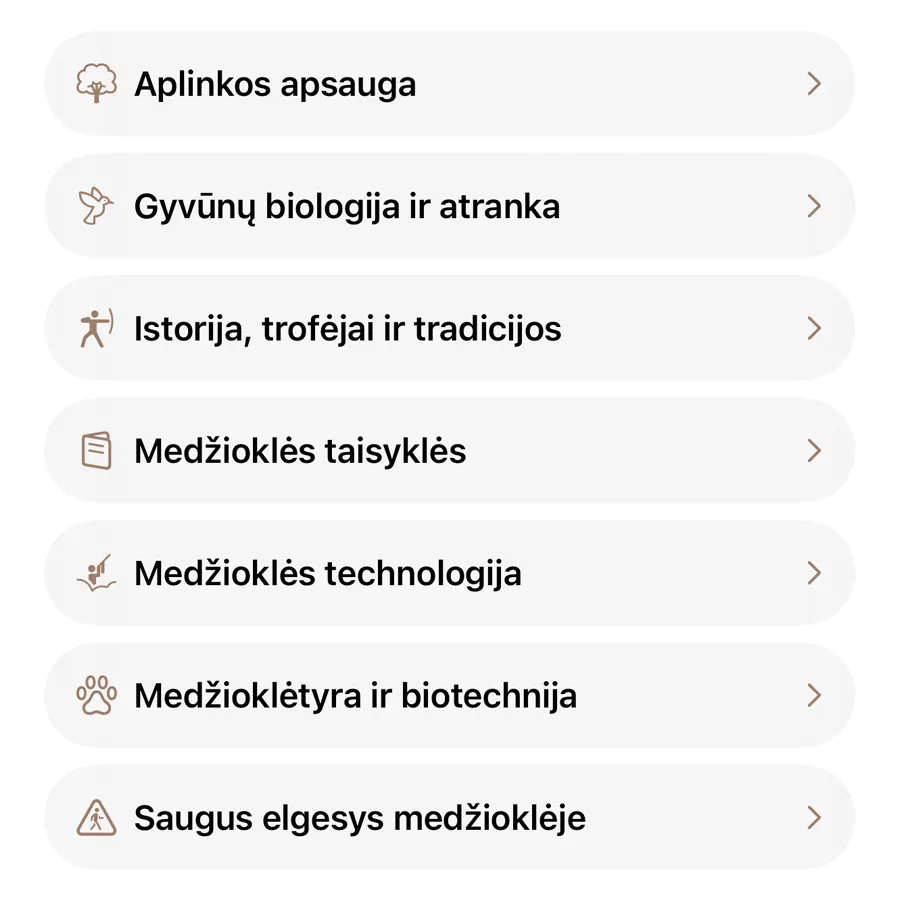Open the Aplinkos apsauga category
The width and height of the screenshot is (900, 900).
tap(275, 84)
